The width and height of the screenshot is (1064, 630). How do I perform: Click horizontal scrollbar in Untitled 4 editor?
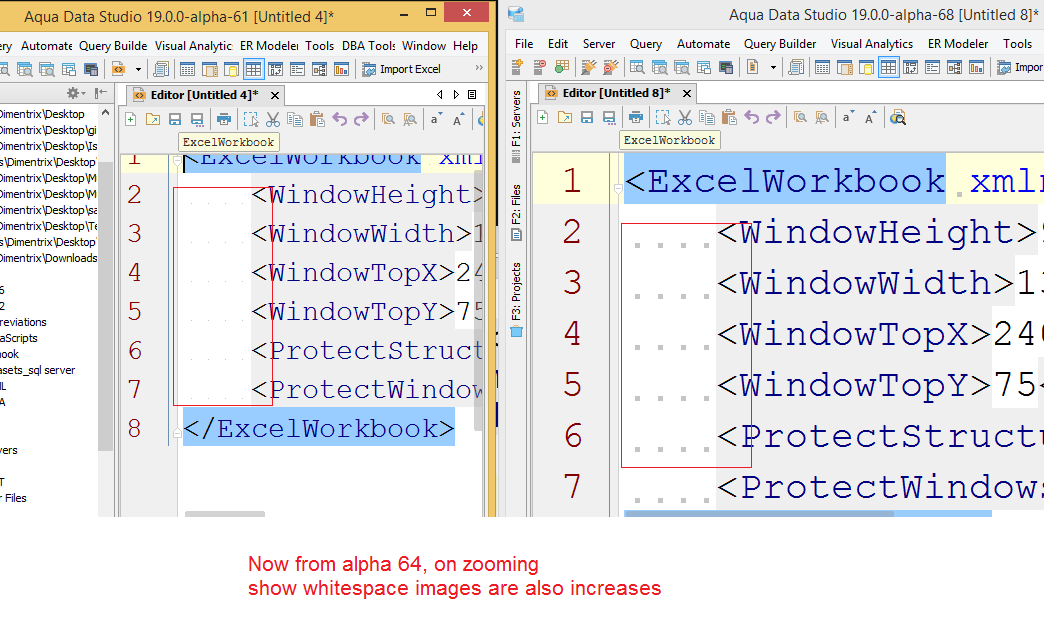[225, 513]
